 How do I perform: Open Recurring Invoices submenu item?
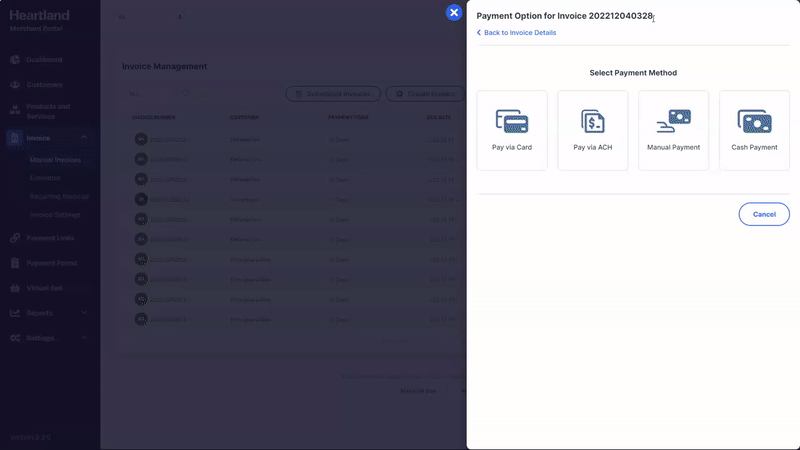pyautogui.click(x=60, y=196)
